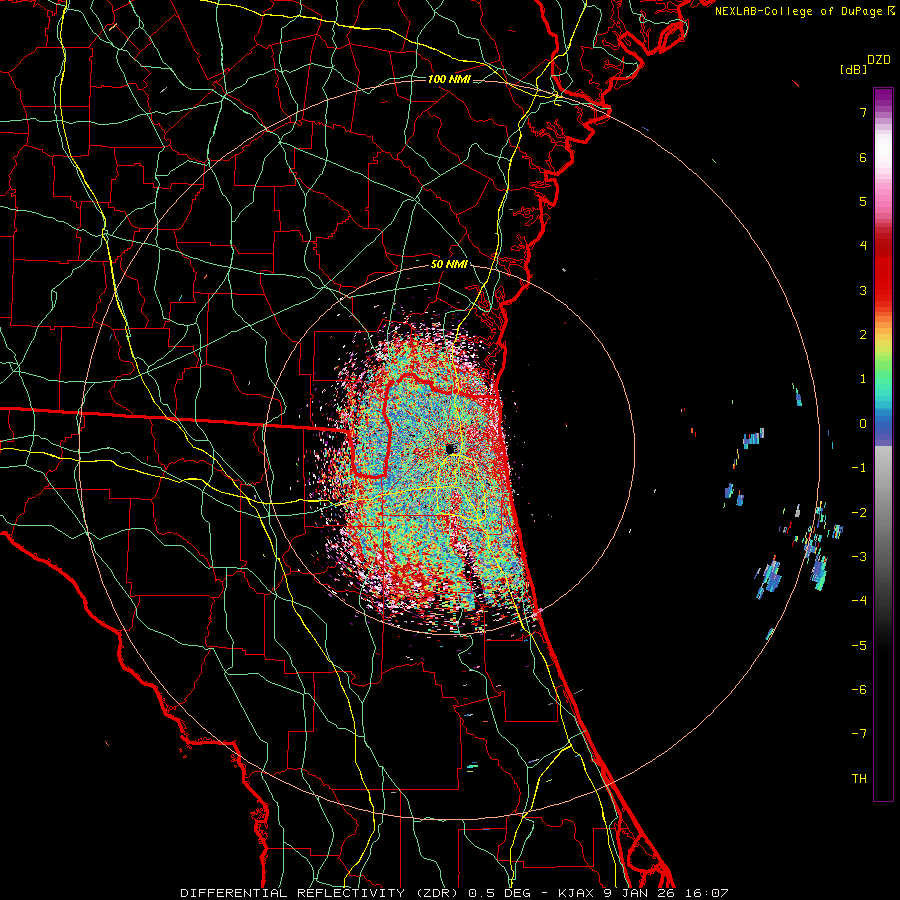Click the color scale value 7
Viewport: 900px width, 900px height.
tap(863, 112)
